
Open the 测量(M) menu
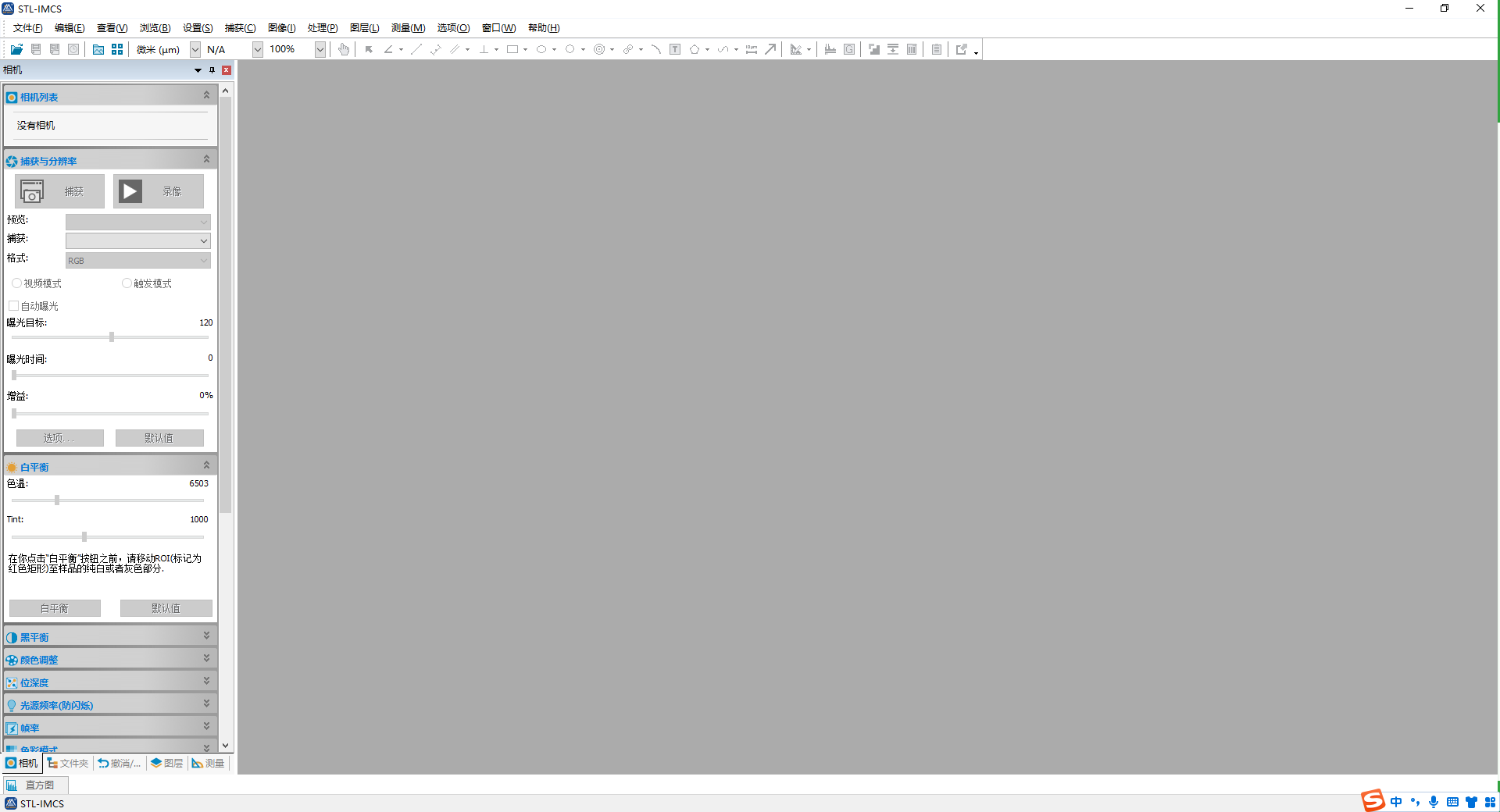point(408,28)
